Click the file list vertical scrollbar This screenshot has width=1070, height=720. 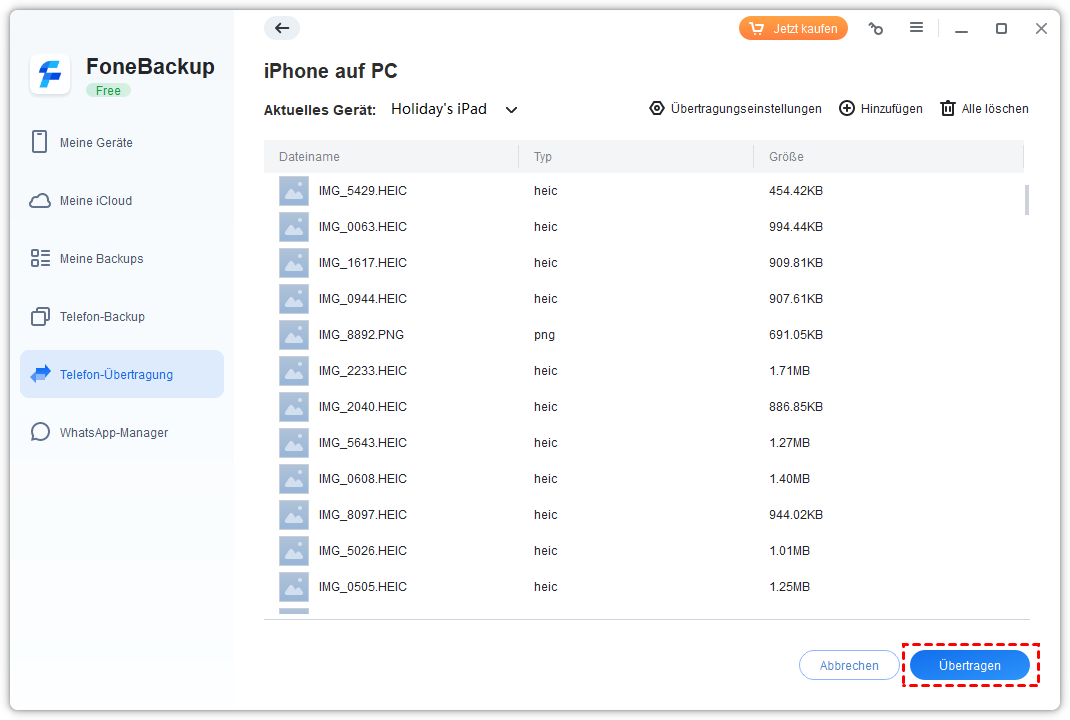point(1026,199)
